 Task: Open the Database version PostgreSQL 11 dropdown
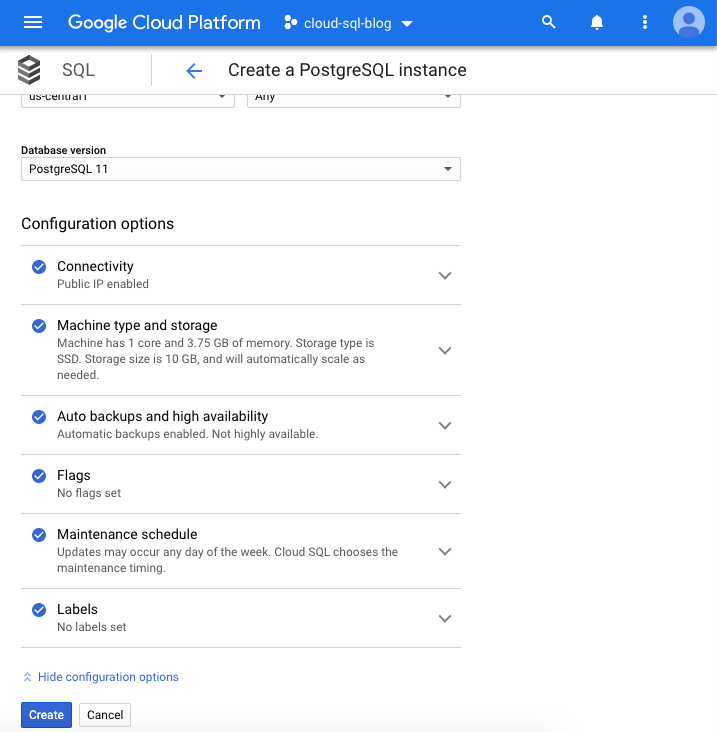point(241,169)
